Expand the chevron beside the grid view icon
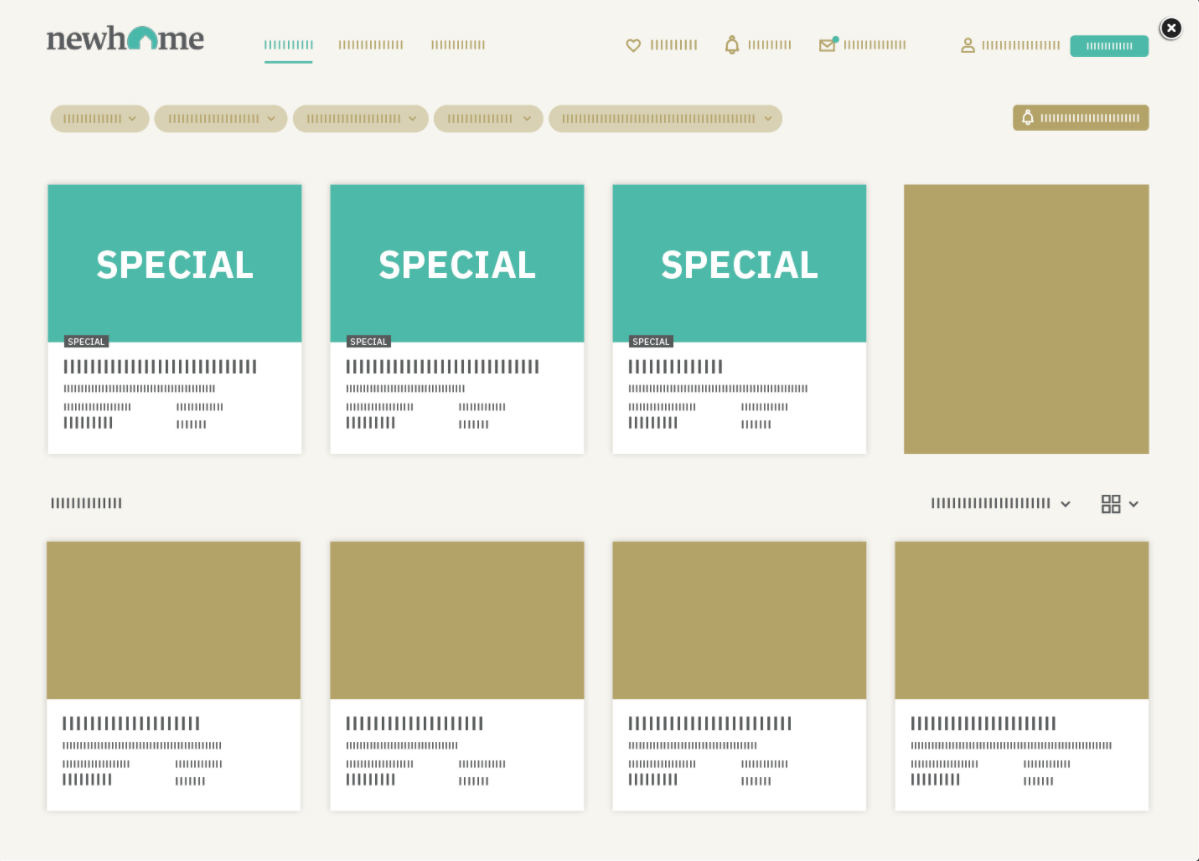Image resolution: width=1199 pixels, height=861 pixels. (x=1134, y=504)
